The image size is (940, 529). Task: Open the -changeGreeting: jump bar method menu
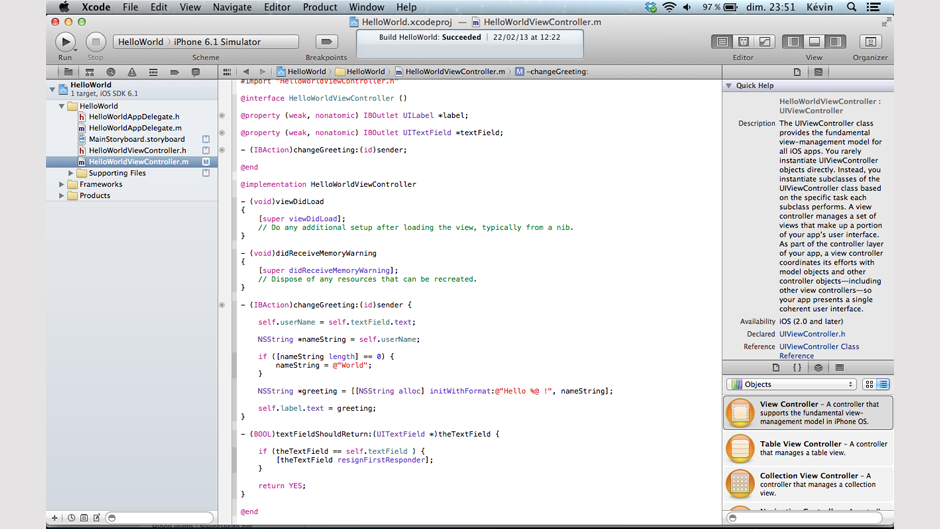tap(552, 71)
